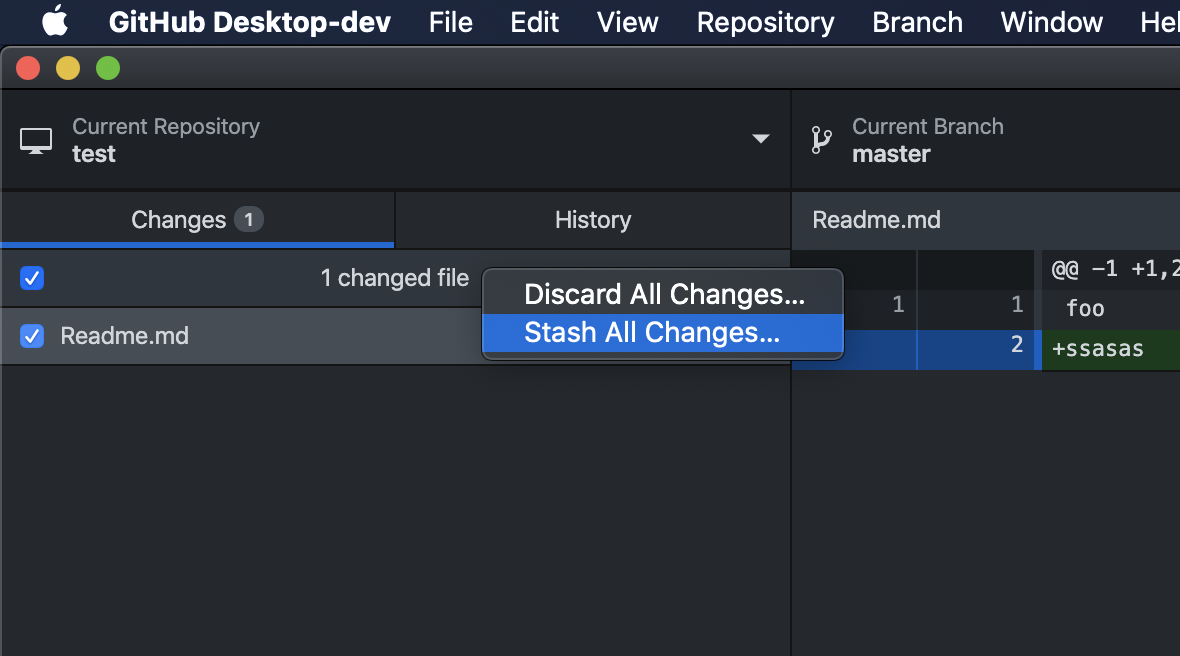Select line 2 in the diff gutter
This screenshot has height=656, width=1180.
point(1016,347)
